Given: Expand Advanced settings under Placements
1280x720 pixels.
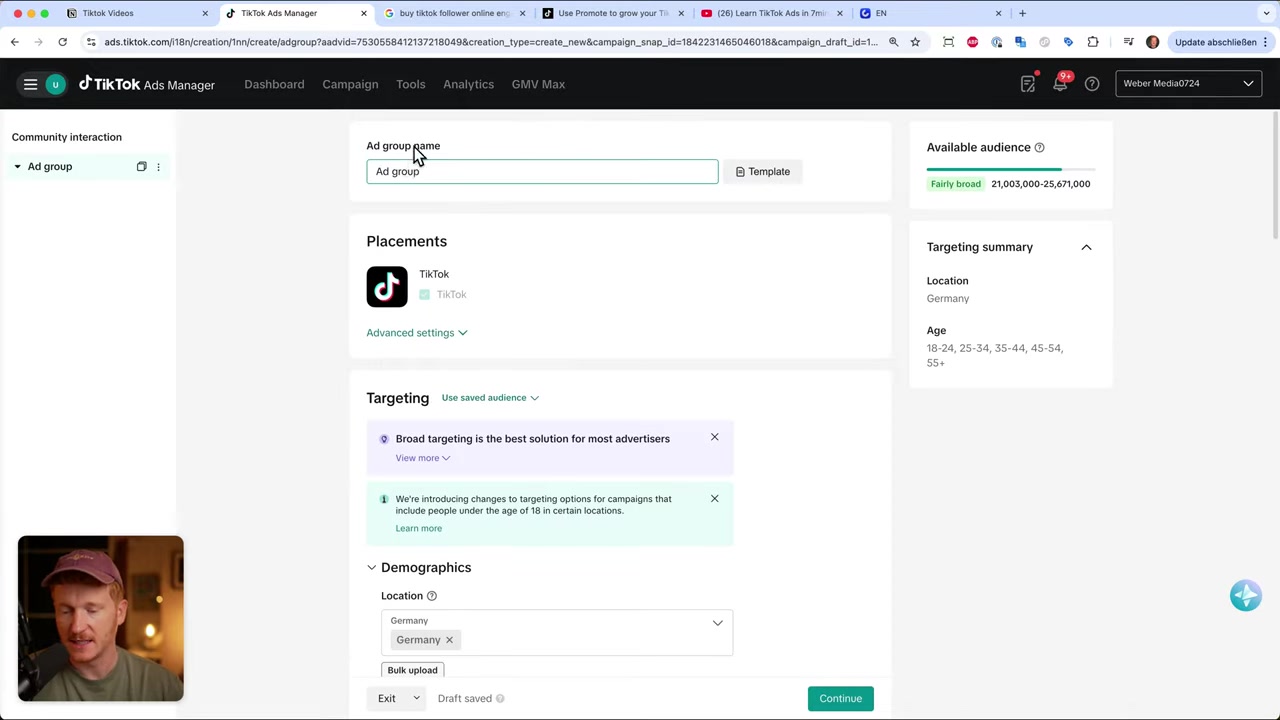Looking at the screenshot, I should click(416, 333).
